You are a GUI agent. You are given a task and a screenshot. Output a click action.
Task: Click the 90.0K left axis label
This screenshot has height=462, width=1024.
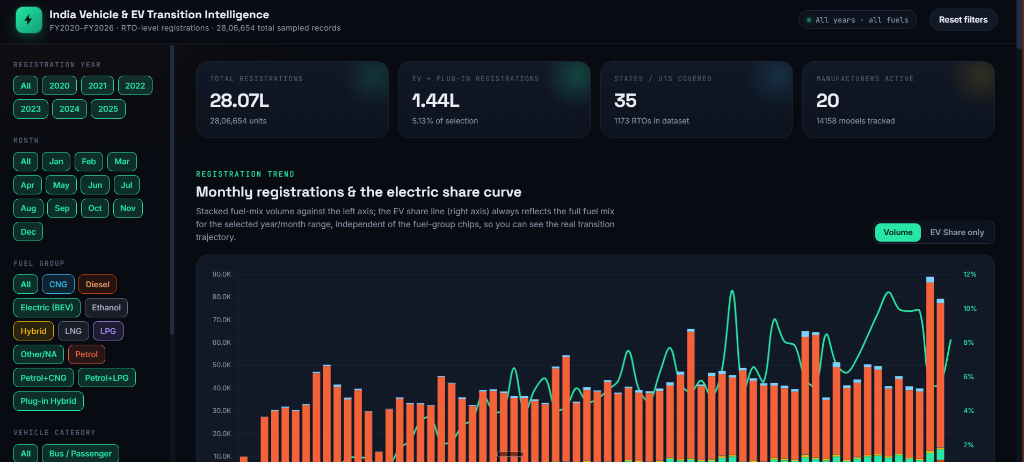221,274
